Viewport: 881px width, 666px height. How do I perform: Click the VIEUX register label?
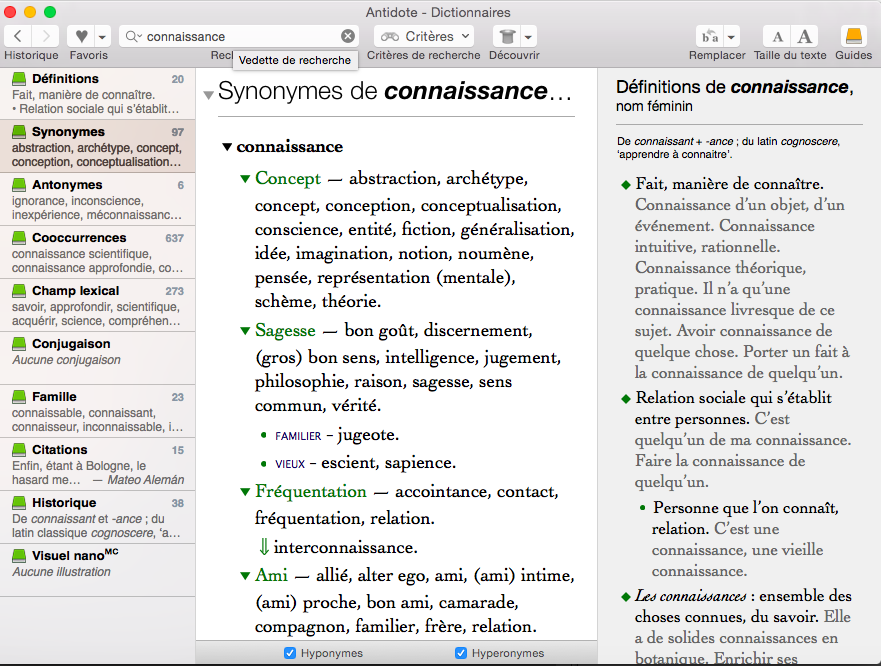[290, 464]
